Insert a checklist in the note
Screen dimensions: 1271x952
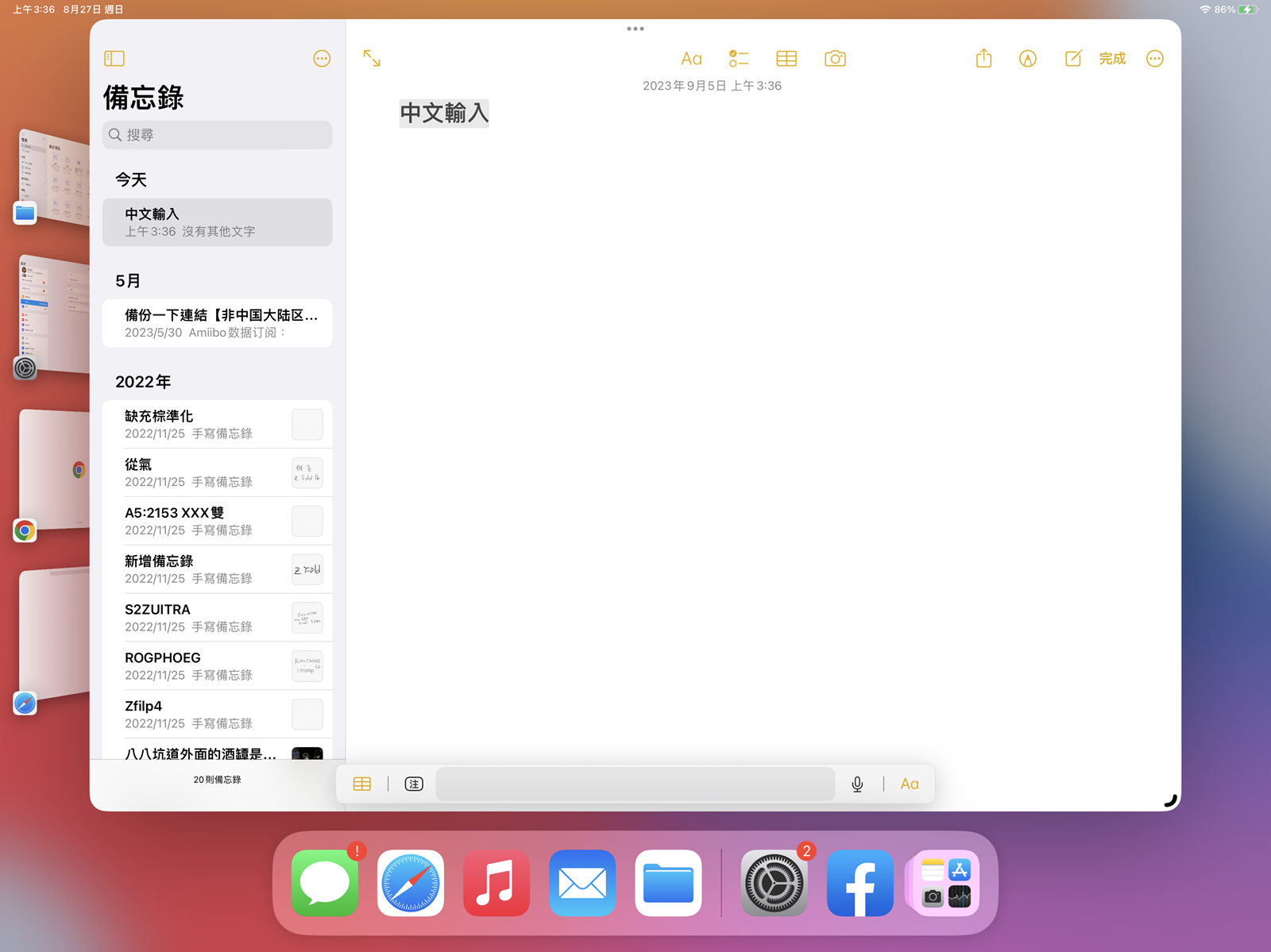click(739, 59)
